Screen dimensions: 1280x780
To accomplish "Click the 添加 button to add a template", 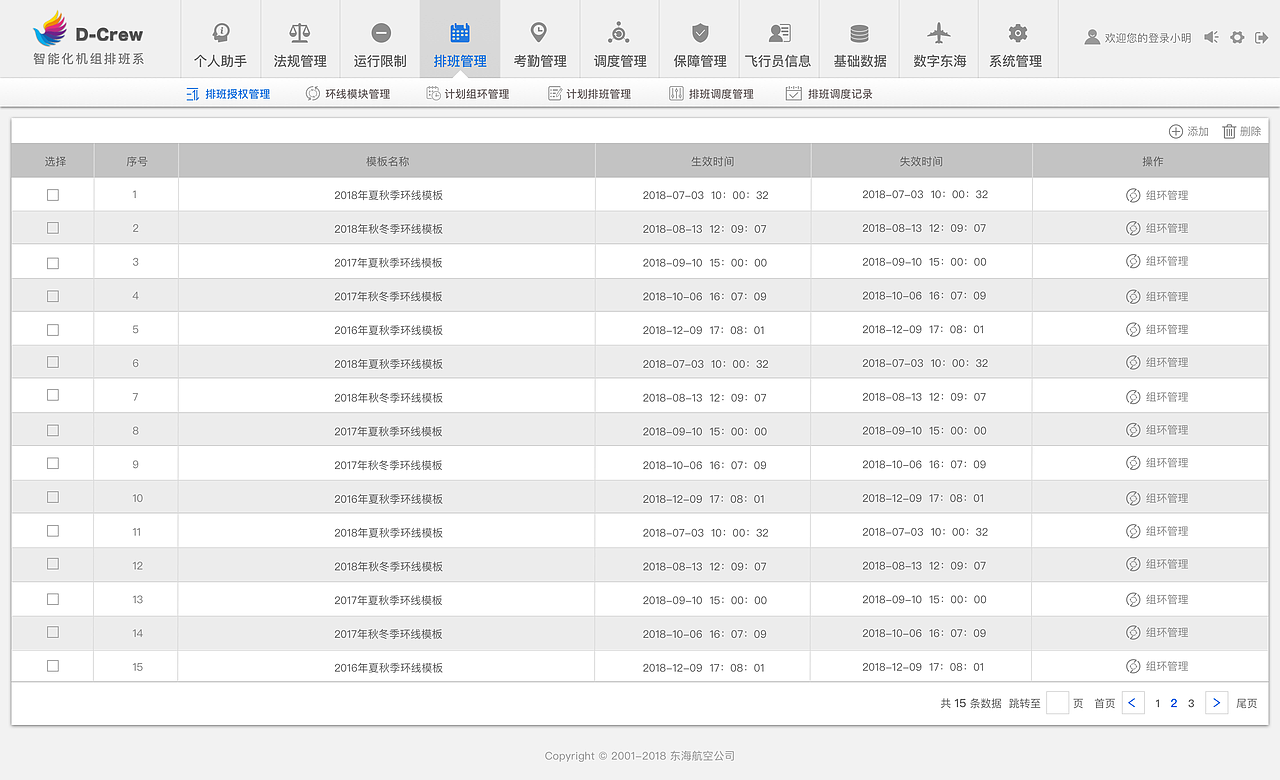I will [x=1188, y=130].
